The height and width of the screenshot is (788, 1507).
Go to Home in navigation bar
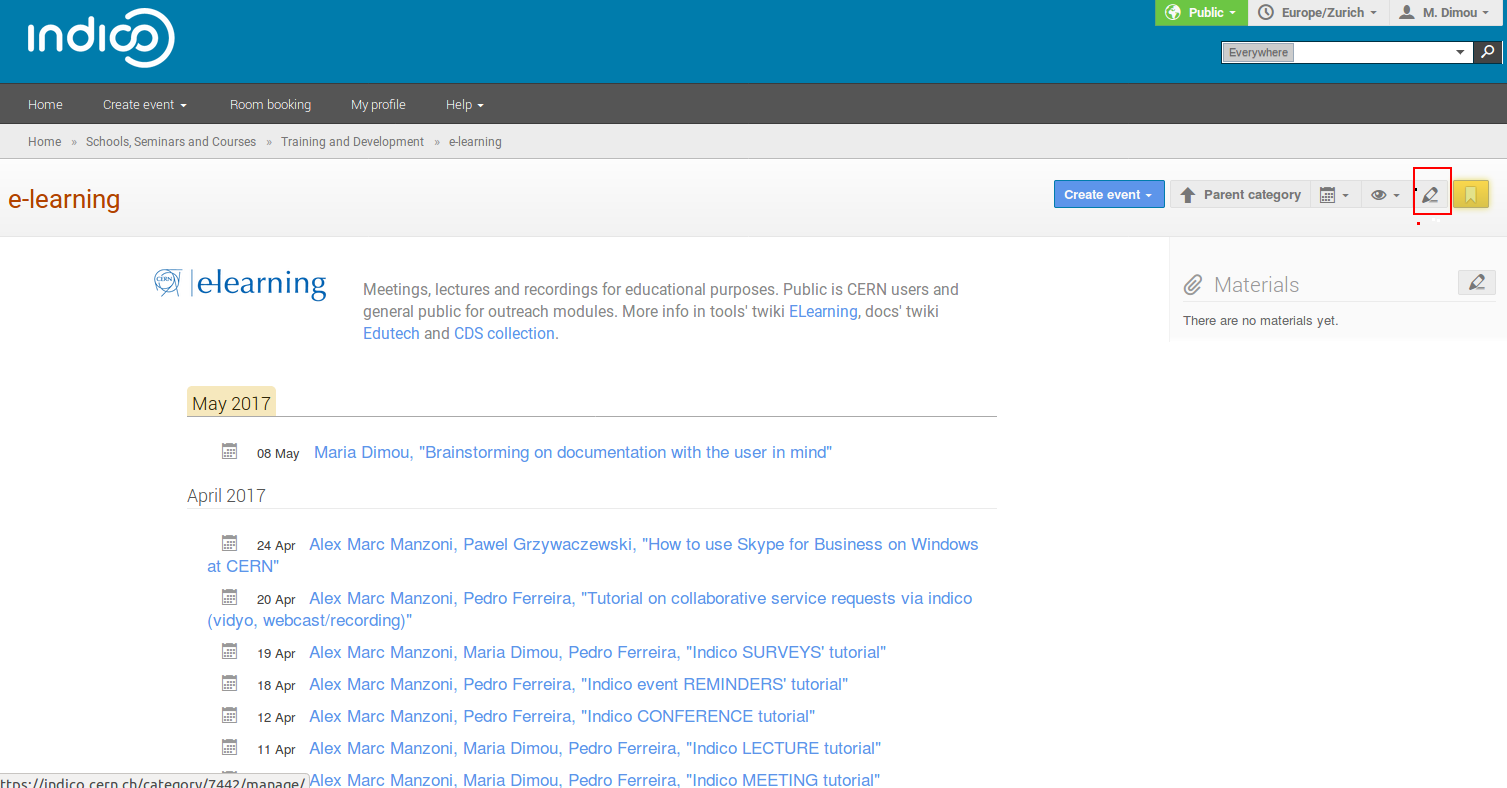[x=45, y=104]
